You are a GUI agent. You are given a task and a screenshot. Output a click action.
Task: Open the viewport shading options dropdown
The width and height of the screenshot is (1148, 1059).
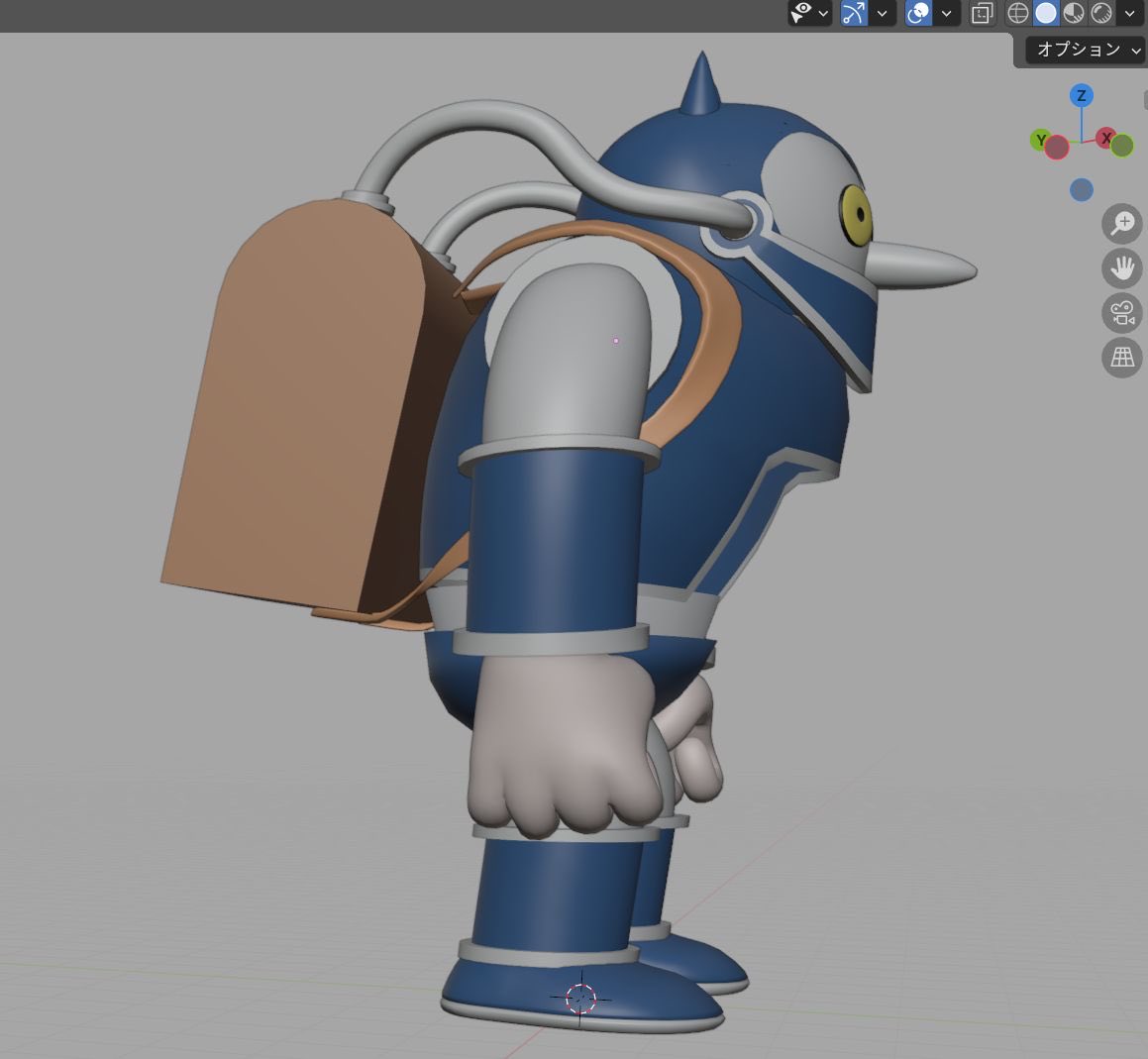(1130, 13)
